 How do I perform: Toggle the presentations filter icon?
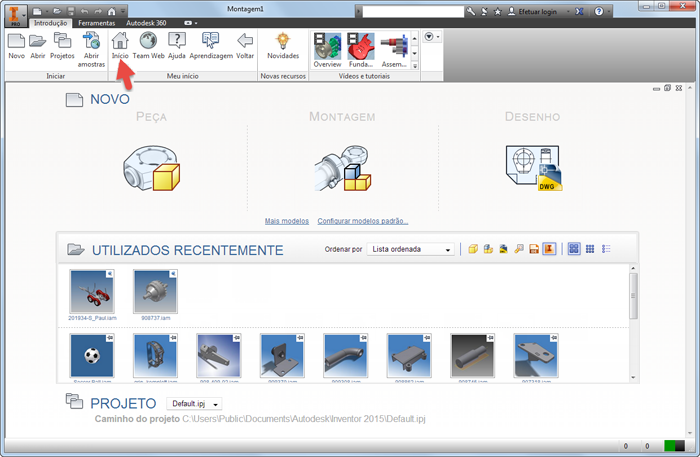518,249
